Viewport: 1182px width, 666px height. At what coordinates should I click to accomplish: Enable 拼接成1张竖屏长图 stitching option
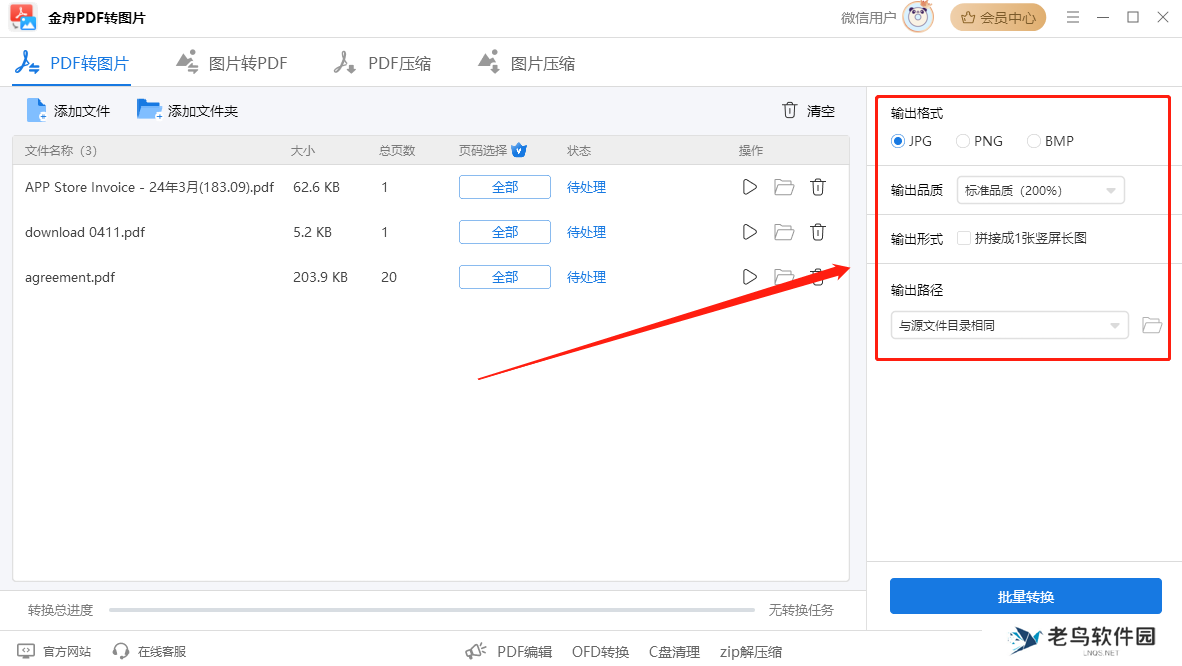(x=964, y=239)
